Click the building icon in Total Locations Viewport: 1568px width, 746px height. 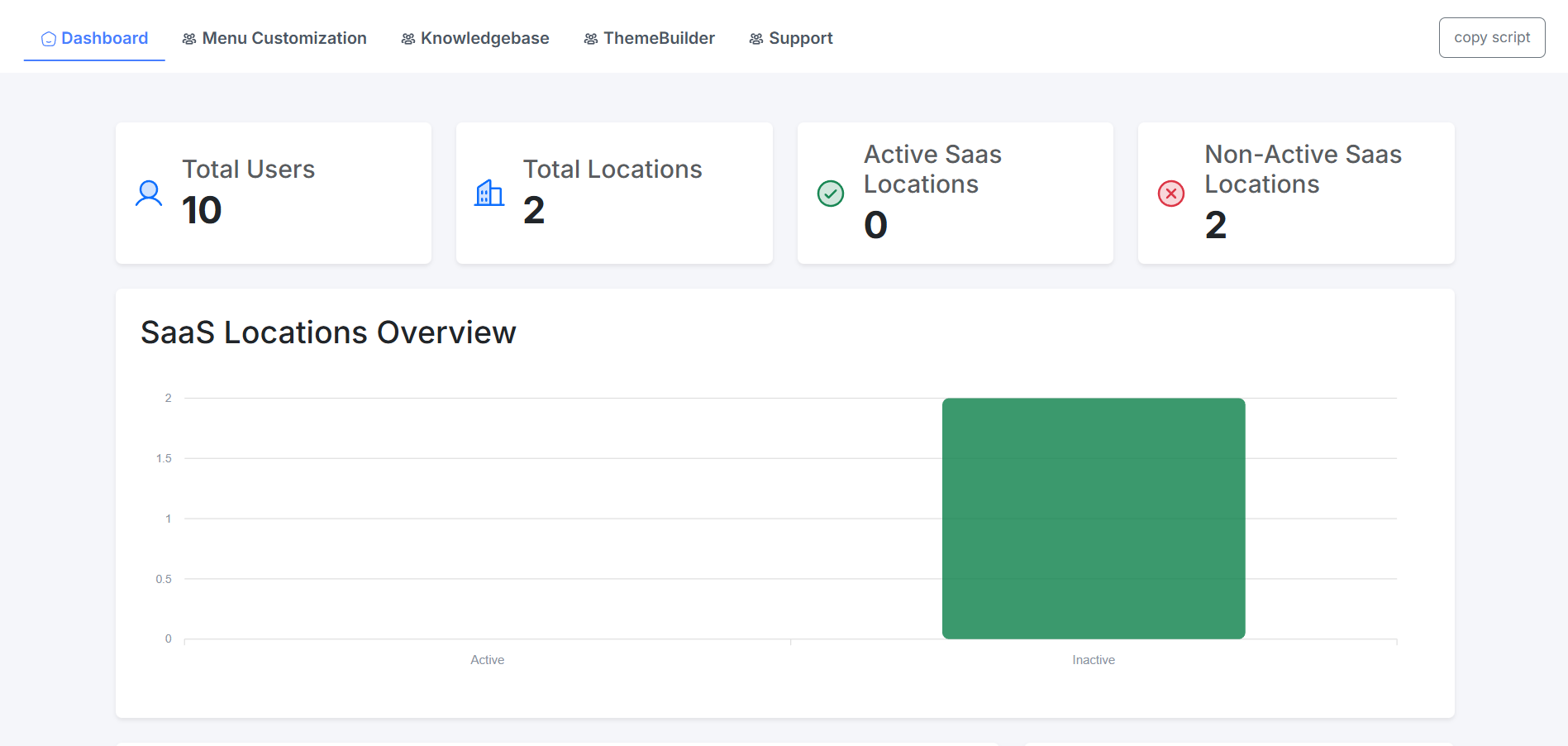[489, 194]
